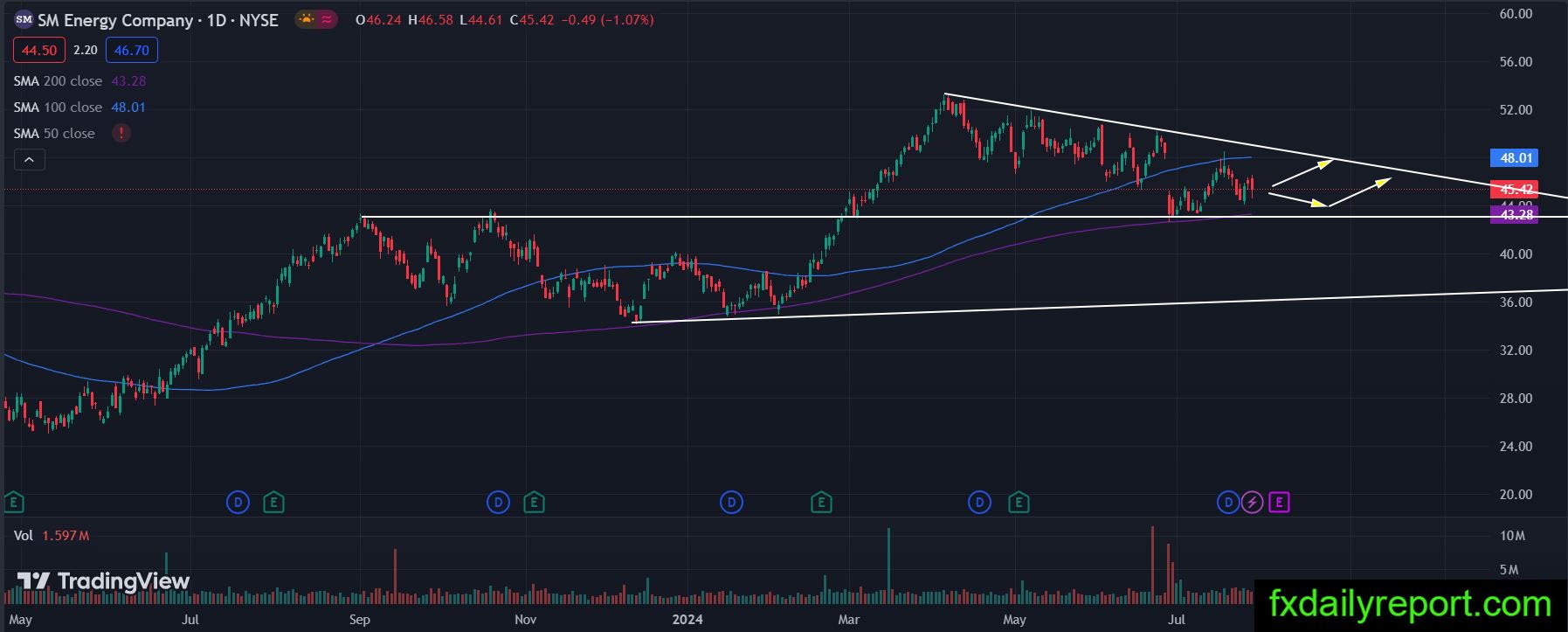Click the red error icon beside SMA 50
The width and height of the screenshot is (1568, 632).
click(x=121, y=133)
